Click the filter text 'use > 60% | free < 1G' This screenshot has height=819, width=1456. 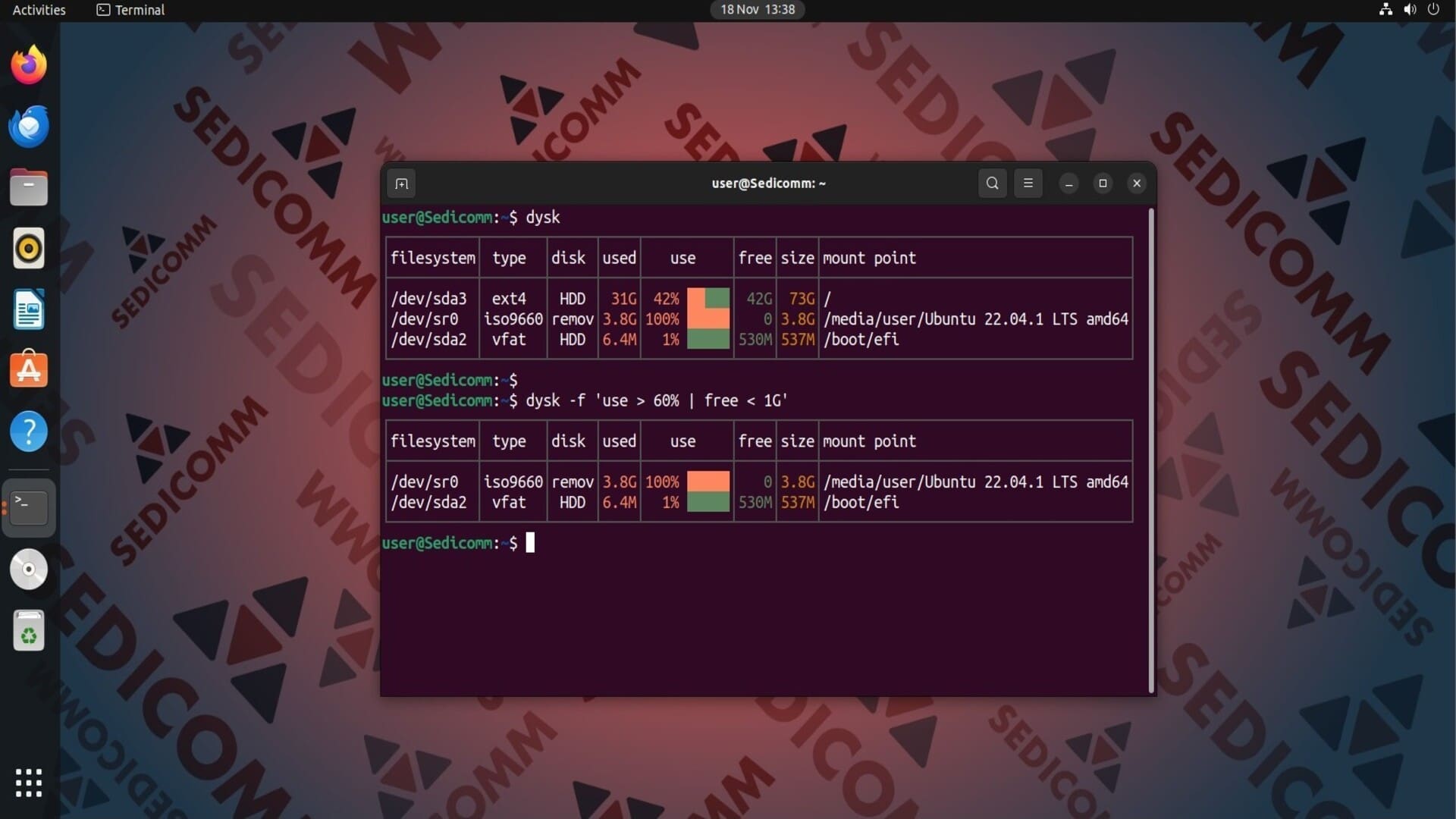point(691,400)
